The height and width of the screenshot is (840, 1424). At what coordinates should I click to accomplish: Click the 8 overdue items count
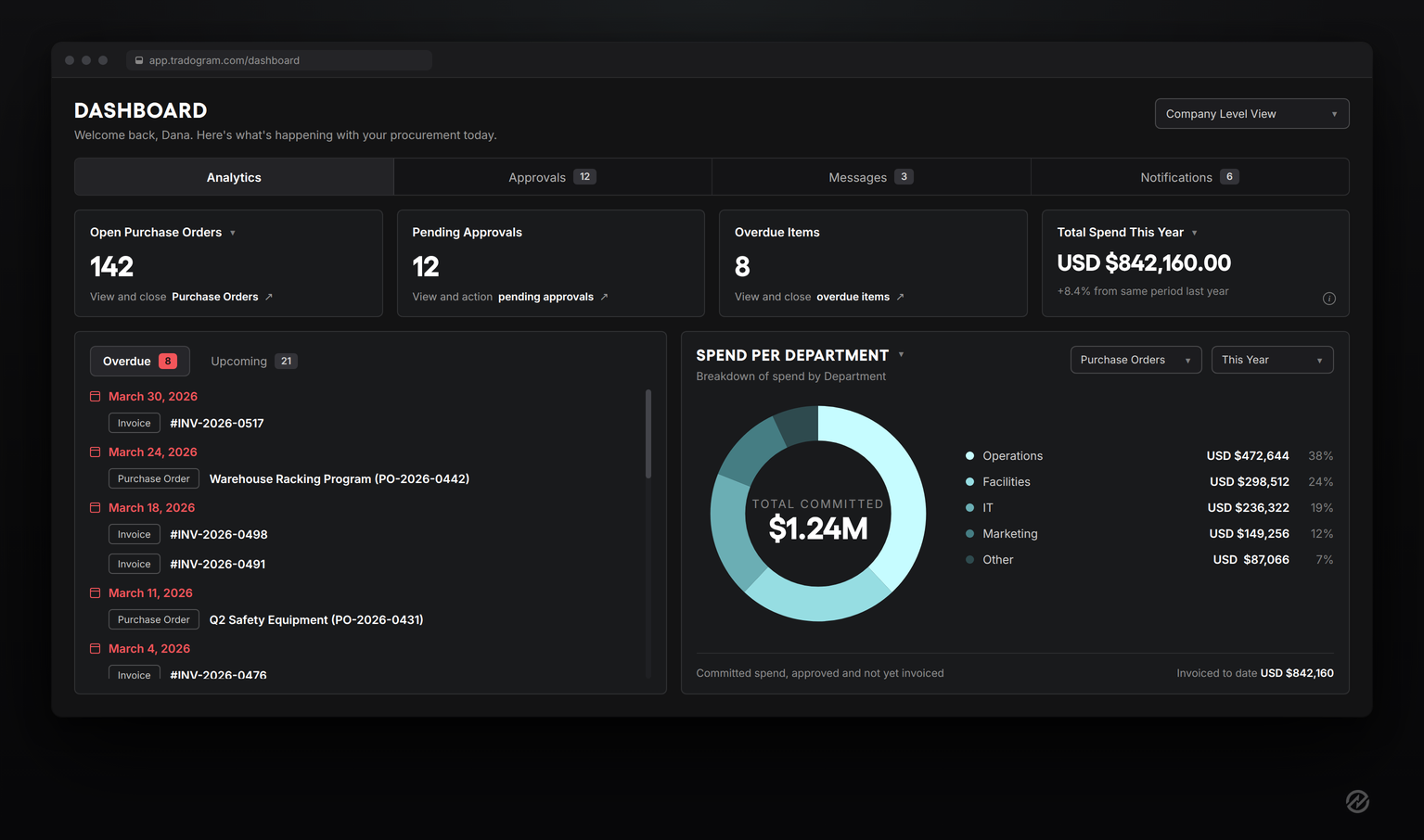coord(742,267)
